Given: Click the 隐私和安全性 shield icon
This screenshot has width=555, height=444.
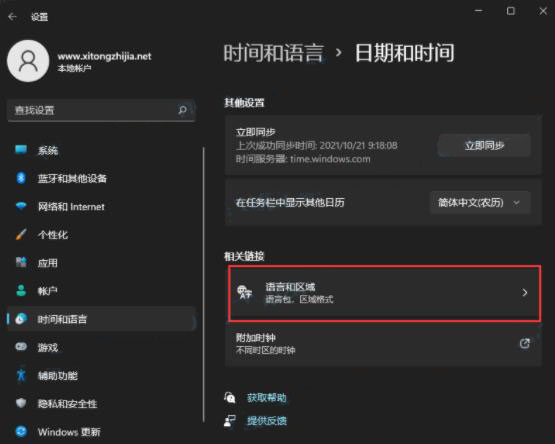Looking at the screenshot, I should [x=21, y=403].
